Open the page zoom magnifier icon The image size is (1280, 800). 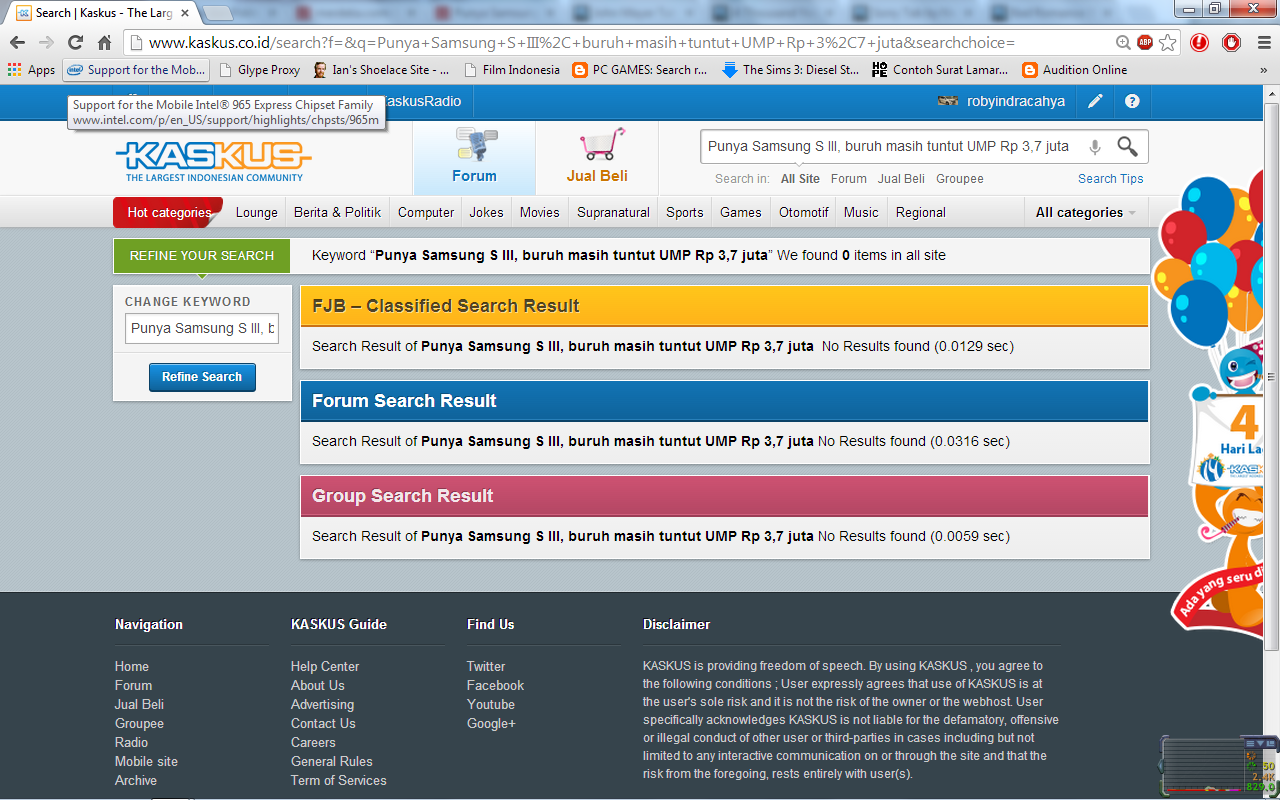[x=1124, y=42]
